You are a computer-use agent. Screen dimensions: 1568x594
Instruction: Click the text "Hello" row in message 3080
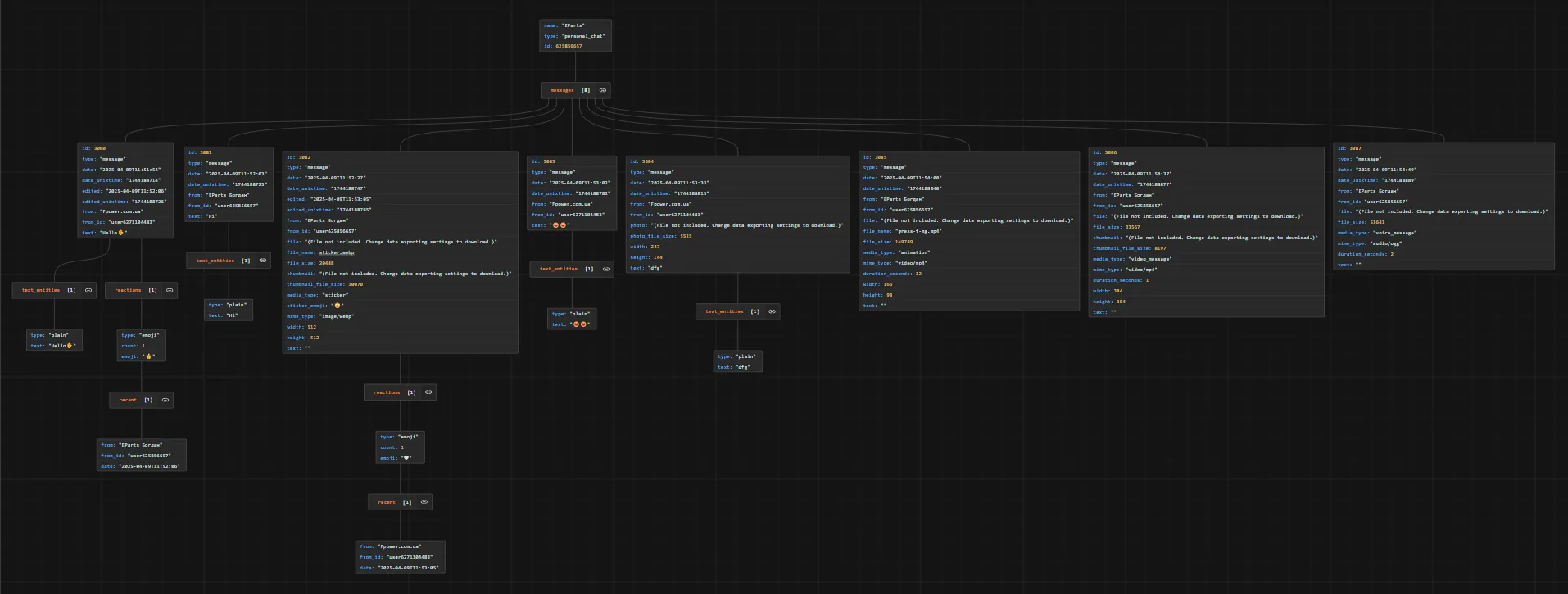click(x=105, y=233)
